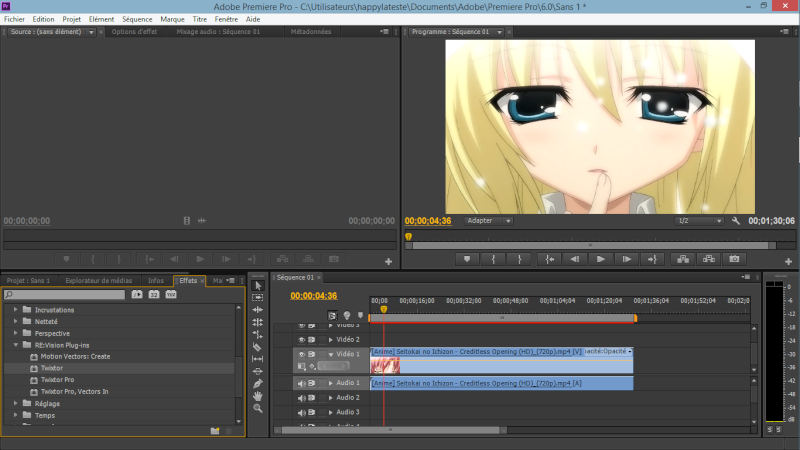Open the Source clip dropdown arrow
Screen dimensions: 800x450
click(x=91, y=32)
